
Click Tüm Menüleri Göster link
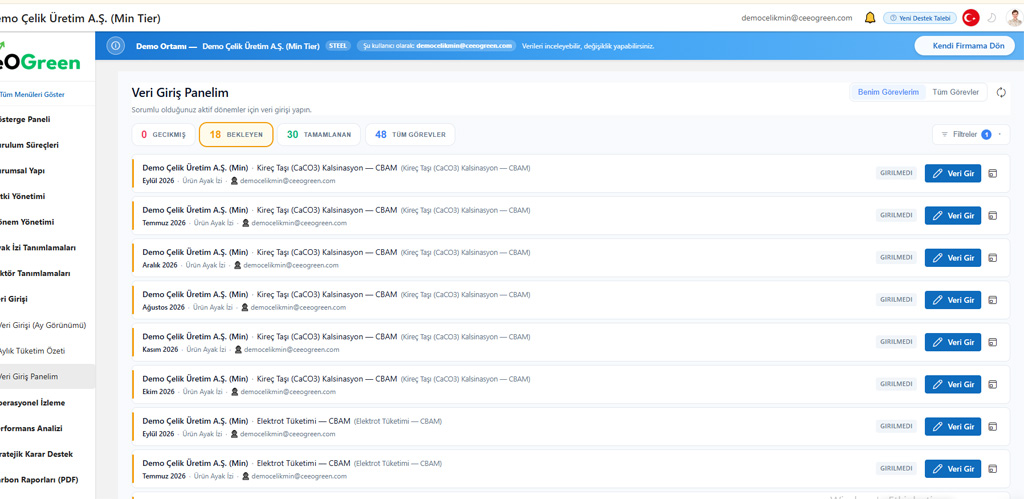pyautogui.click(x=32, y=95)
